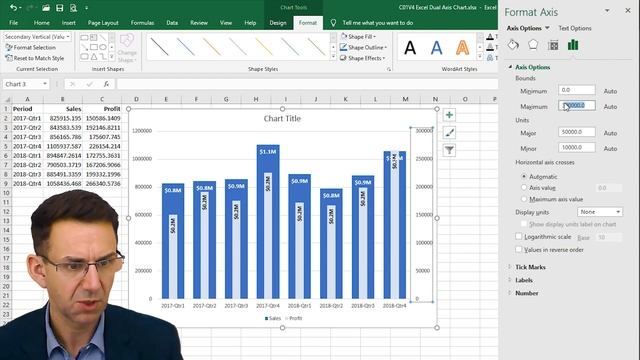Screen dimensions: 640x360
Task: Click the Shape Fill icon
Action: 344,36
